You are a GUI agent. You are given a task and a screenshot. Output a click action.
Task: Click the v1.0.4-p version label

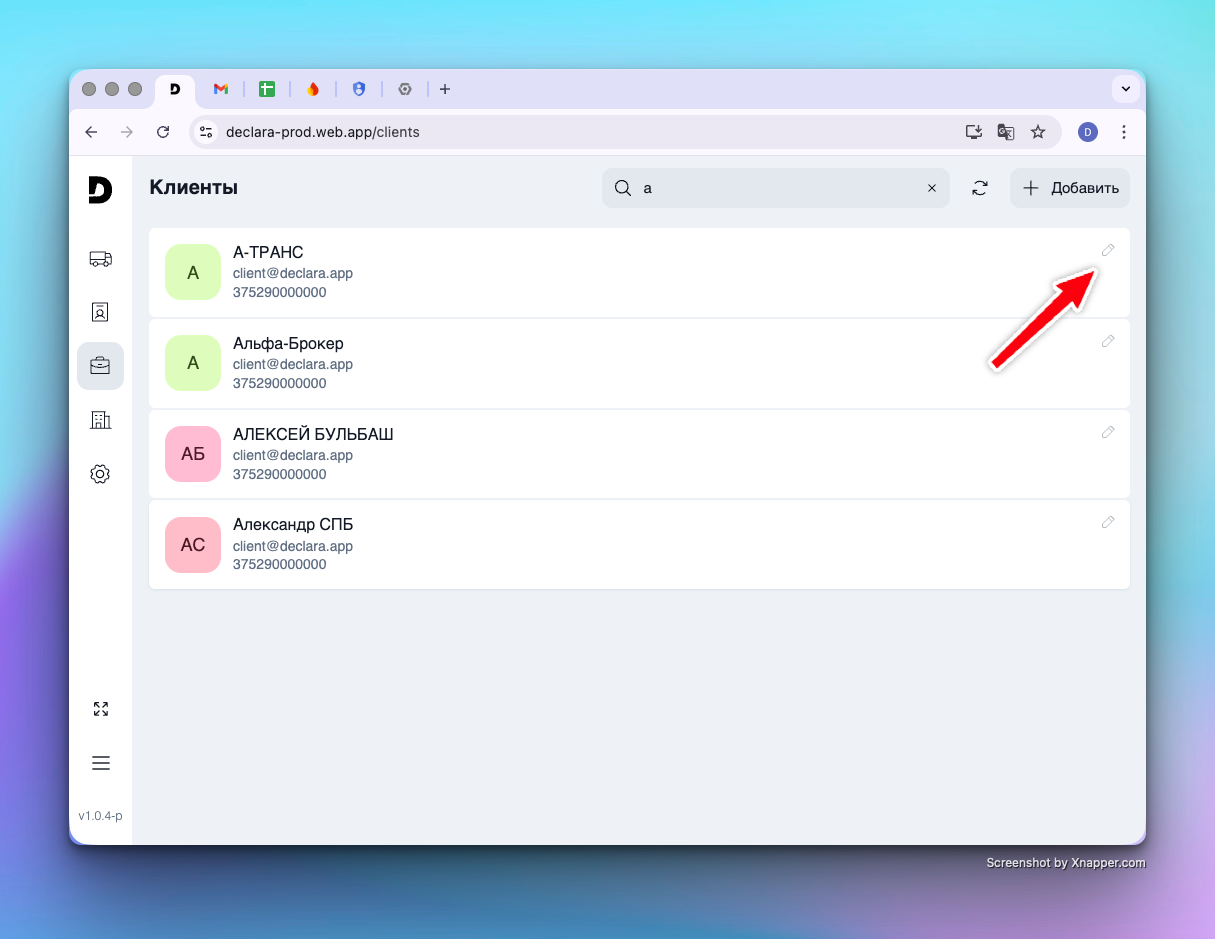100,816
